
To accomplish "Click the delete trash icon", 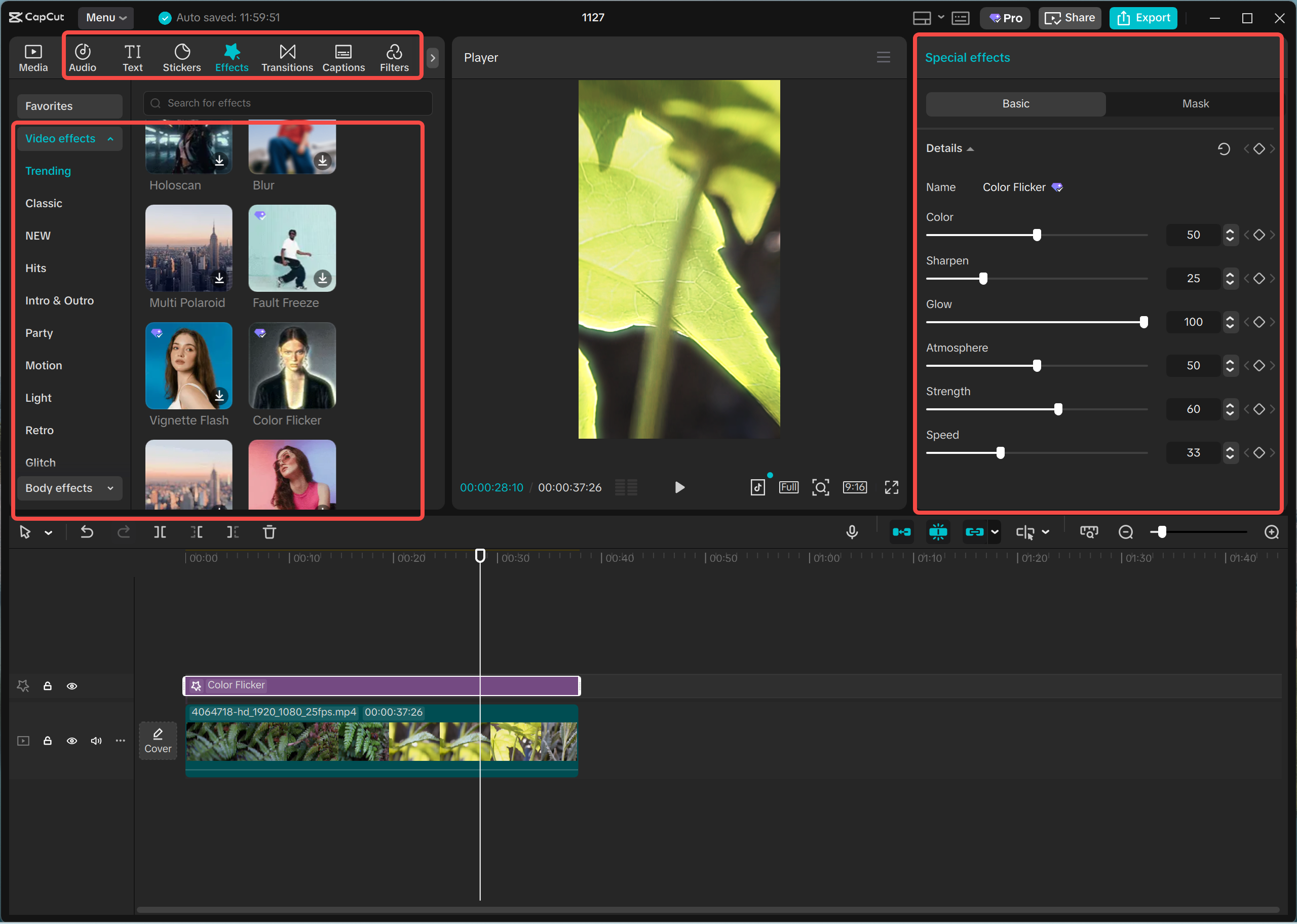I will (269, 532).
